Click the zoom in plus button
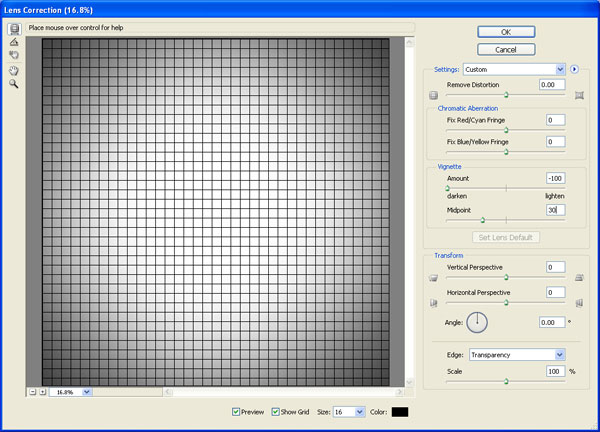Screen dimensions: 600x432 [x=43, y=392]
